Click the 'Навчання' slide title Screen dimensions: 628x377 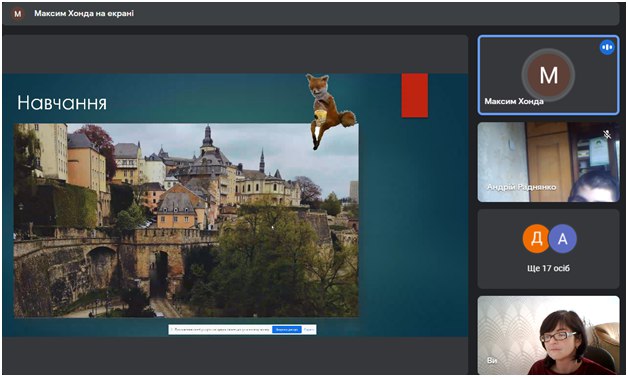(x=62, y=103)
